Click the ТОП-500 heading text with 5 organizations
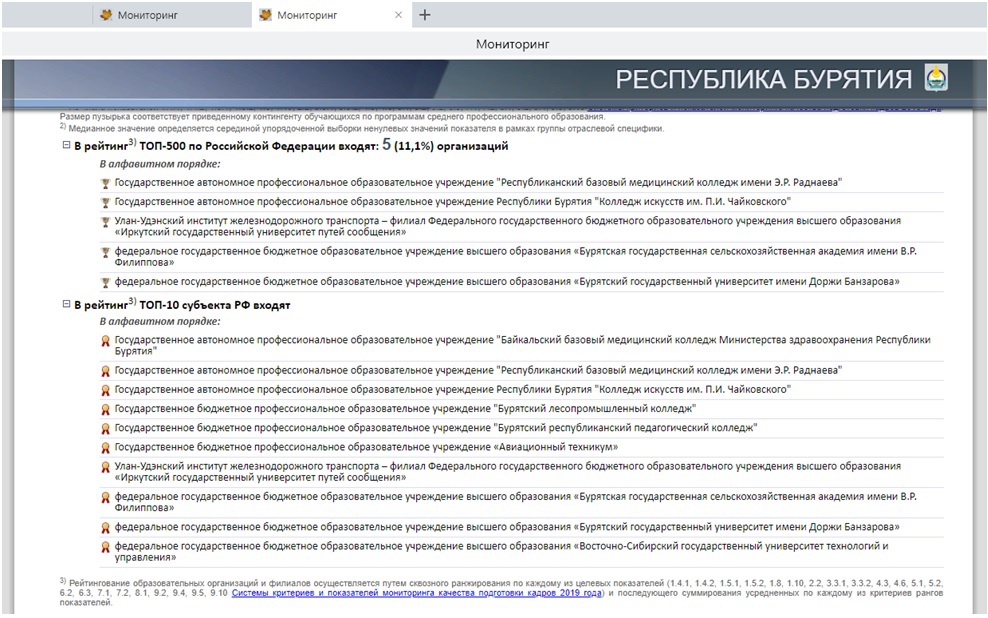Screen dimensions: 988x618 coord(290,146)
